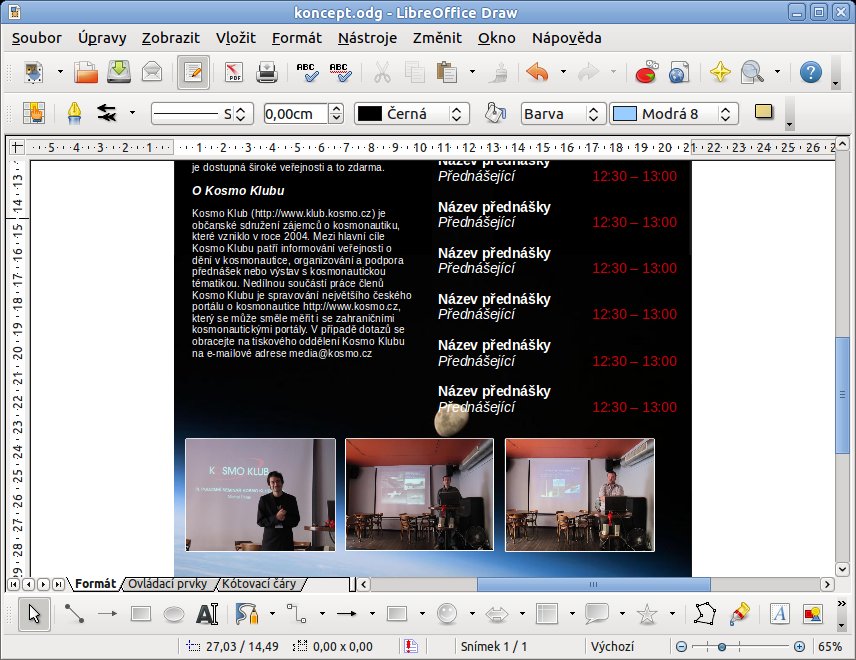
Task: Click zoom in plus button
Action: pos(799,647)
